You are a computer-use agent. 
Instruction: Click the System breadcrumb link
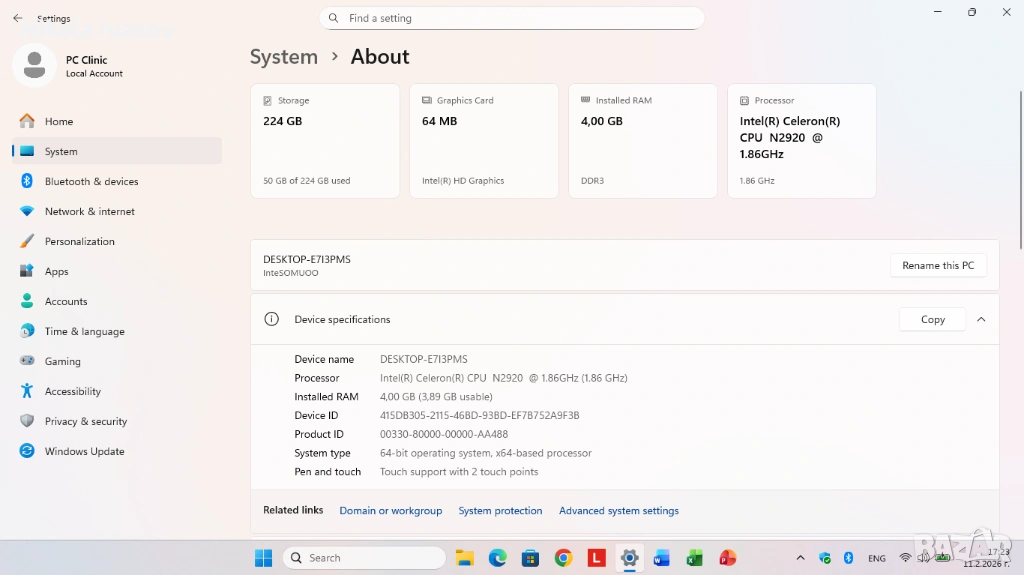tap(284, 57)
